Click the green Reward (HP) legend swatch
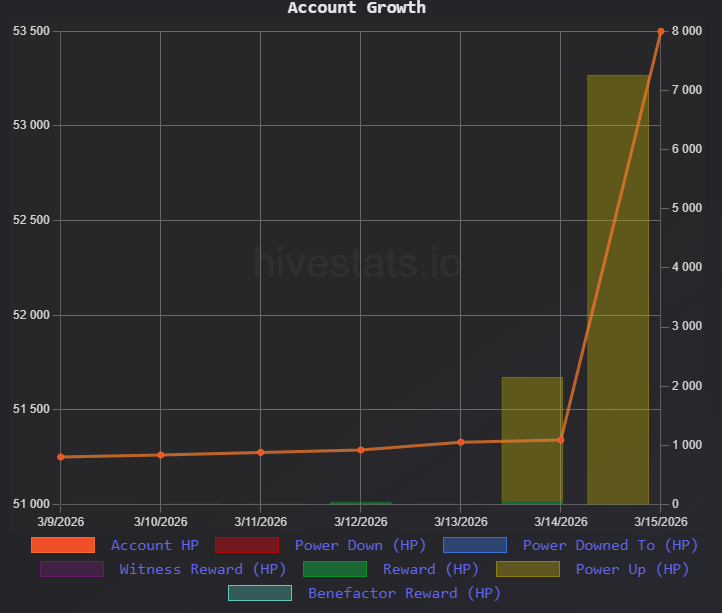722x613 pixels. coord(334,569)
